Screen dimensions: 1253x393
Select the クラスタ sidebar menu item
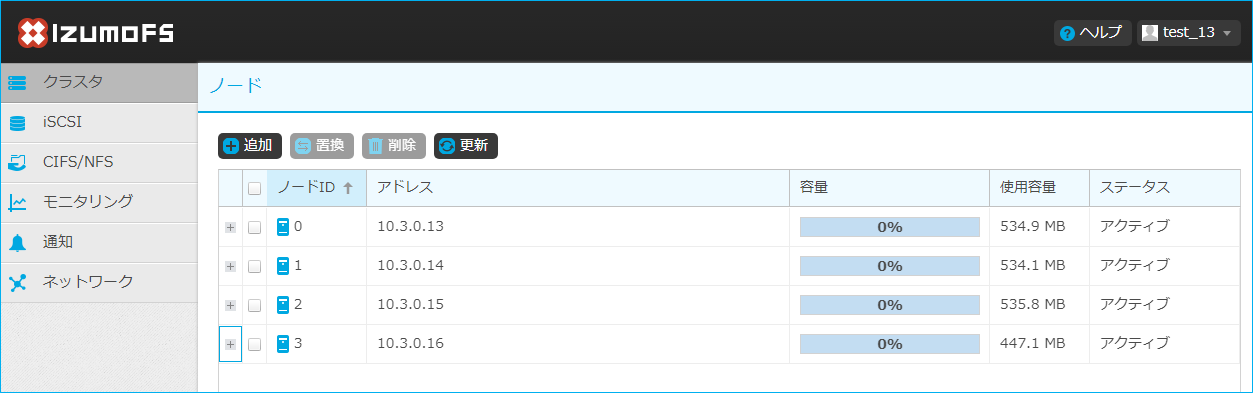[99, 82]
